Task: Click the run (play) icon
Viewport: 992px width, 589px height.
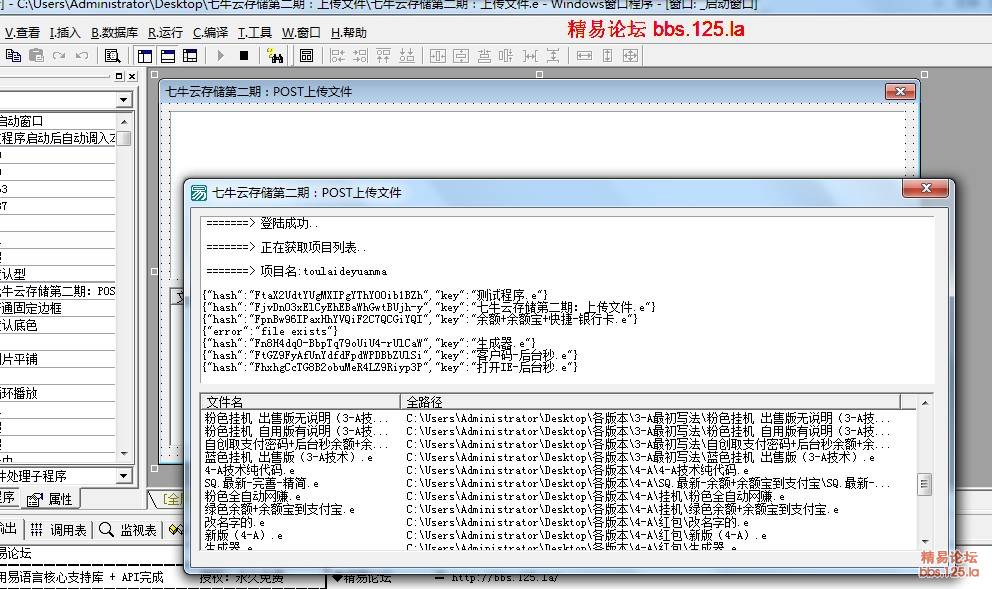Action: point(220,56)
